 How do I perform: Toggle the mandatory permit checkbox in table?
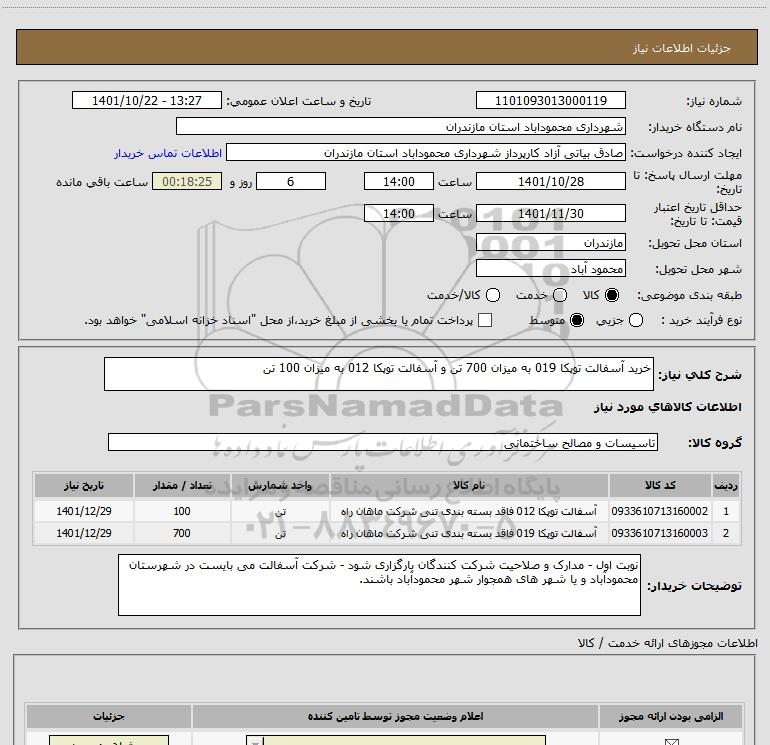671,742
